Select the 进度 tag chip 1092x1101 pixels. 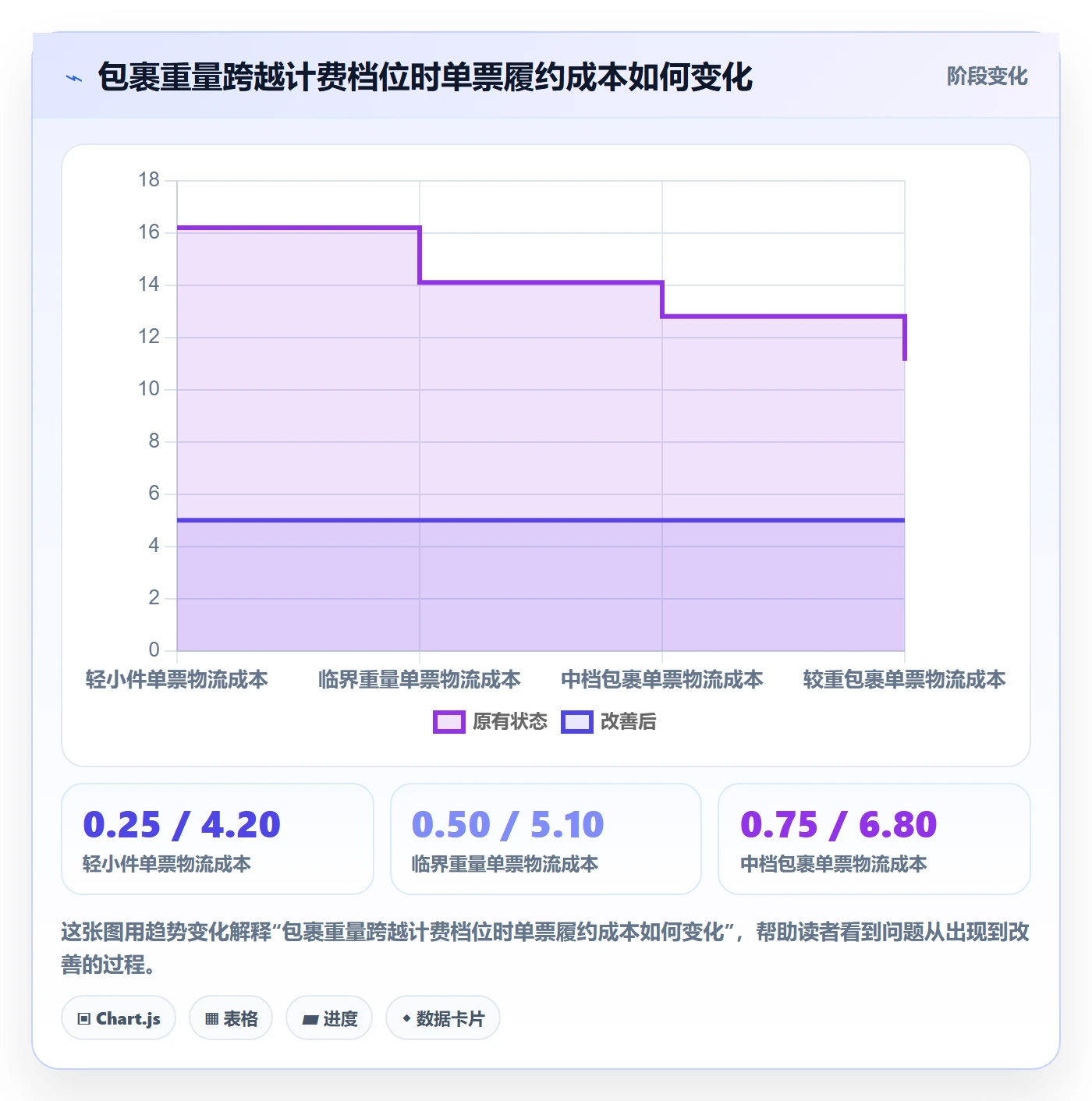(x=329, y=1018)
